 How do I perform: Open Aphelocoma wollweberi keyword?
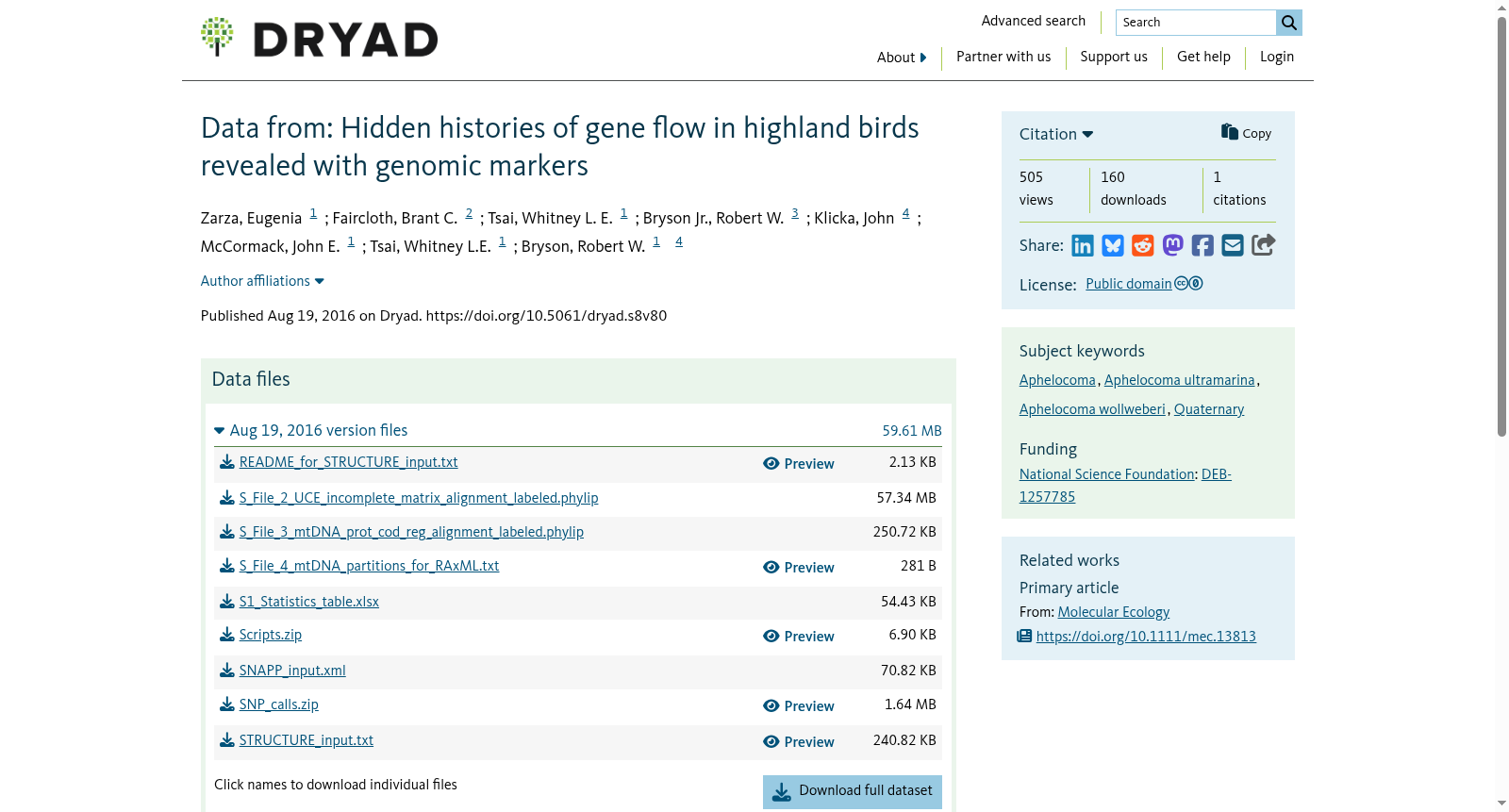(1092, 409)
